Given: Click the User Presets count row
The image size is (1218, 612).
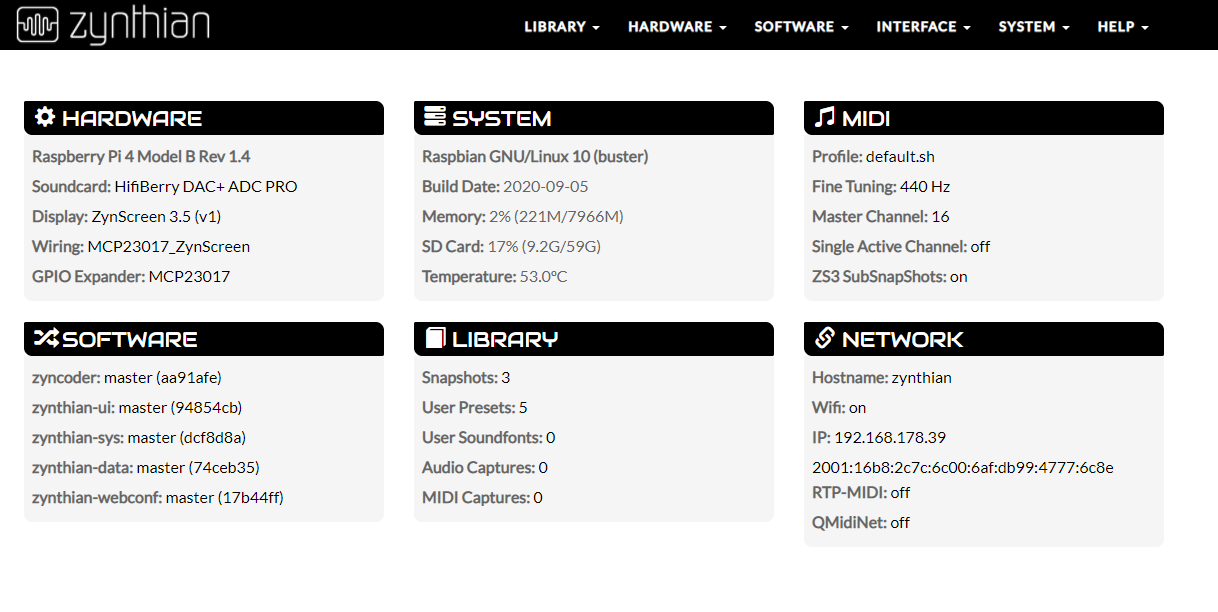Looking at the screenshot, I should click(475, 407).
